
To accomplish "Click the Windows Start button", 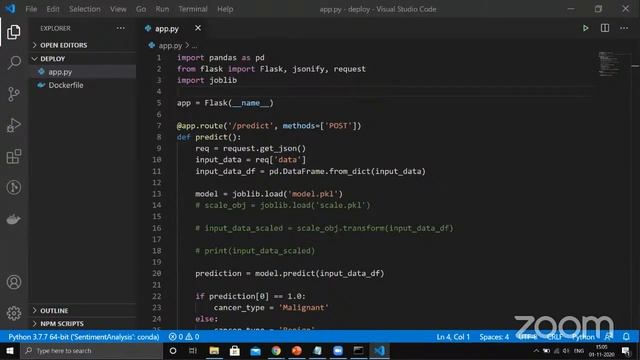I will click(x=10, y=351).
